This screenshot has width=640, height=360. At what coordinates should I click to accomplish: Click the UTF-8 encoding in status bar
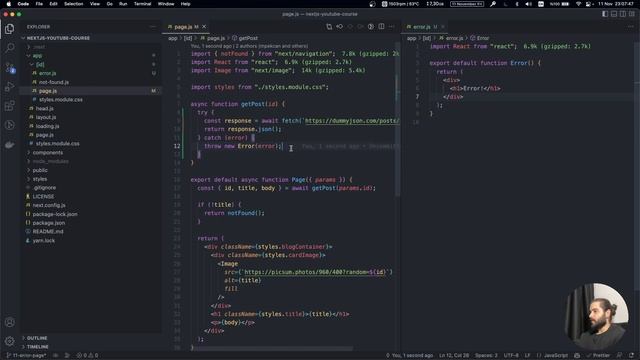coord(511,356)
